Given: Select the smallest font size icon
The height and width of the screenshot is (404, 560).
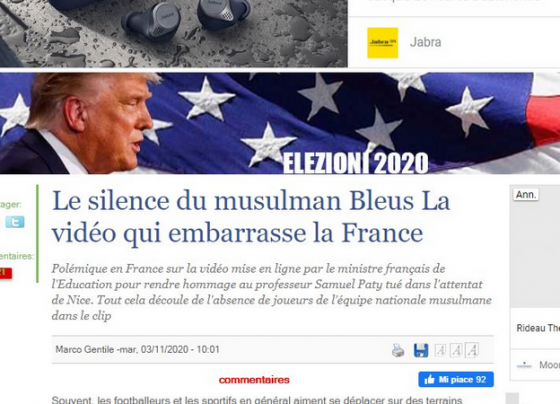Looking at the screenshot, I should pos(440,350).
